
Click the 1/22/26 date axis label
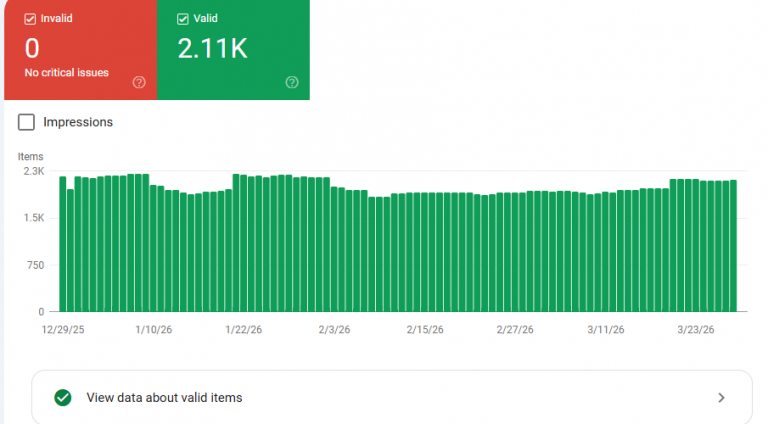coord(243,330)
